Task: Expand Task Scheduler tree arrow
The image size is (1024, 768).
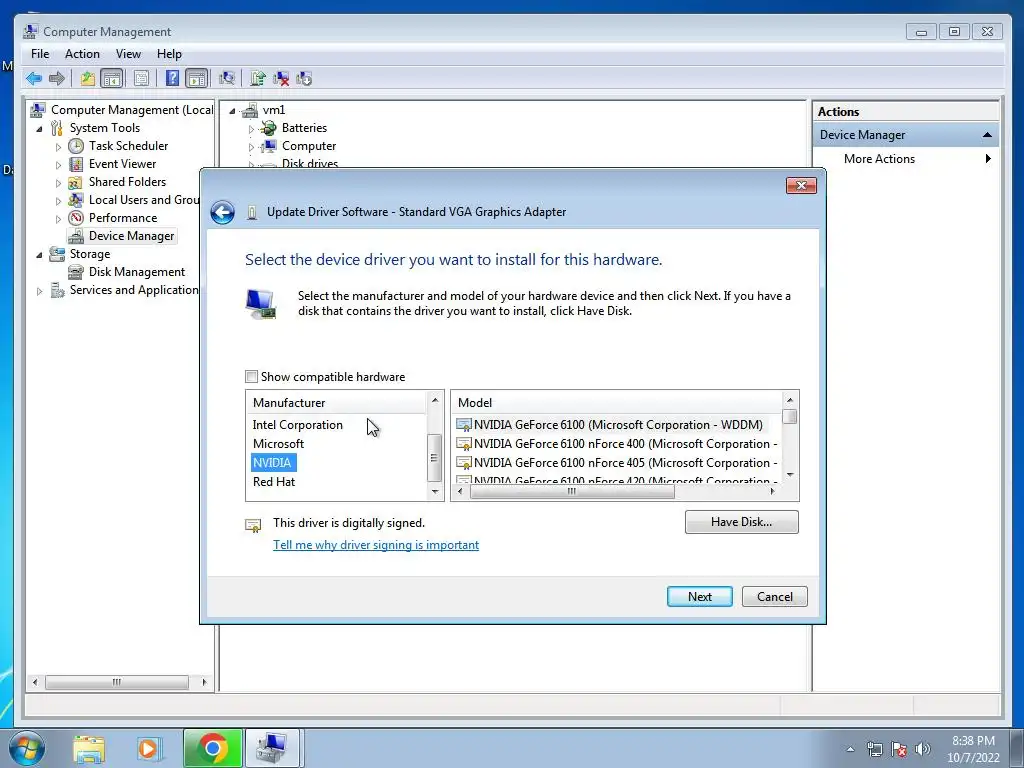Action: [x=58, y=146]
